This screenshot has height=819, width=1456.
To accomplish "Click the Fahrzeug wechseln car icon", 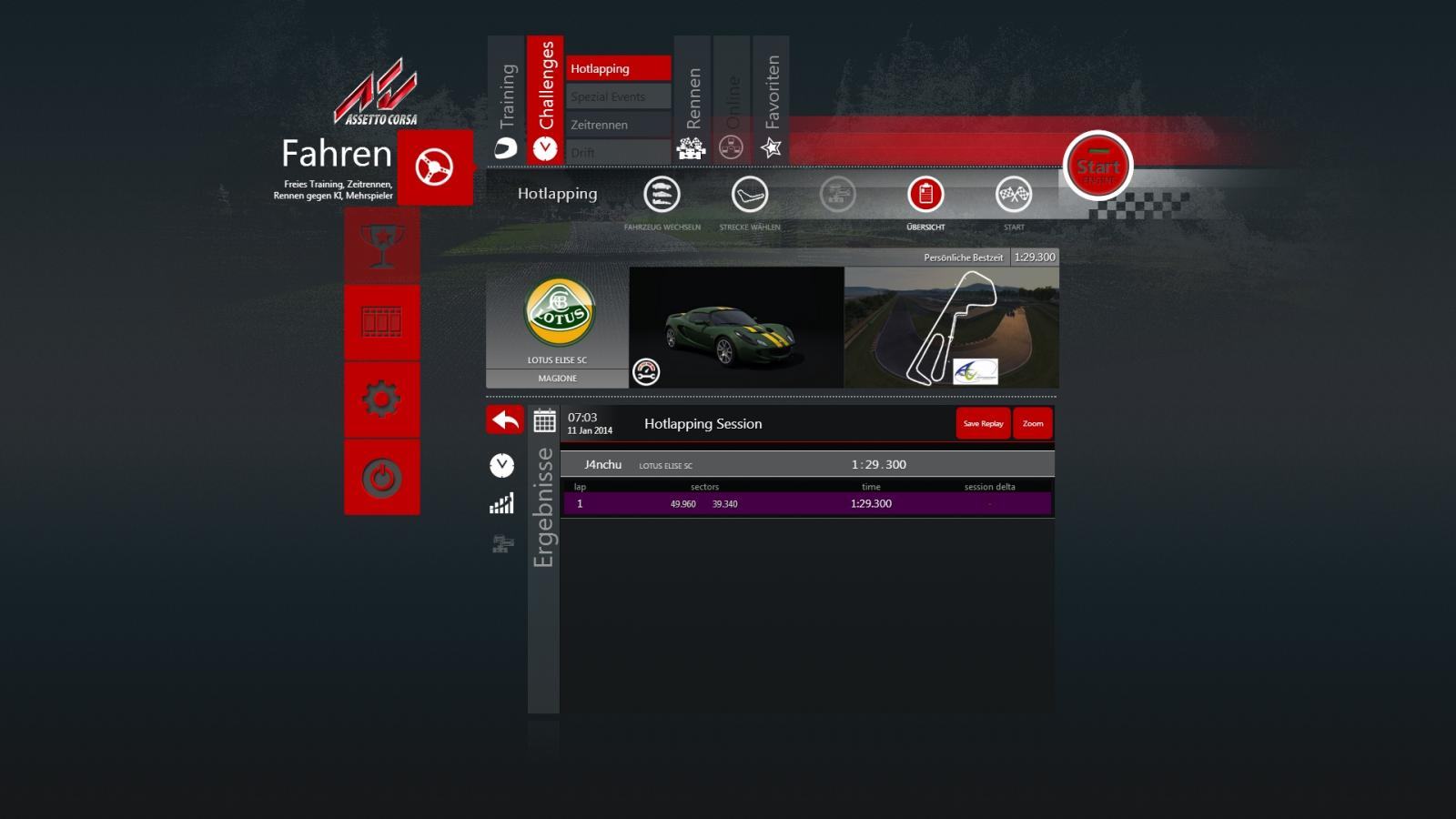I will [662, 194].
